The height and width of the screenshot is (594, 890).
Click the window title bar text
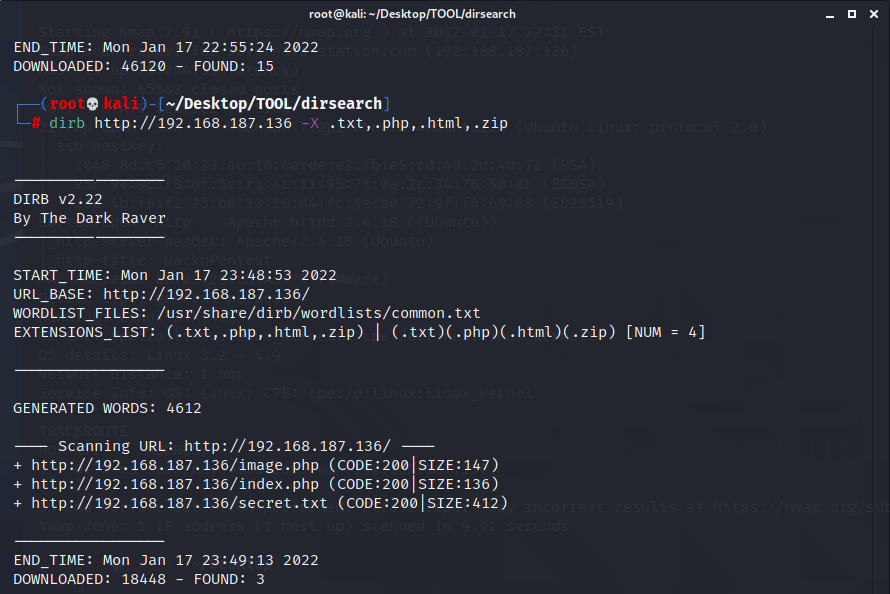[412, 14]
